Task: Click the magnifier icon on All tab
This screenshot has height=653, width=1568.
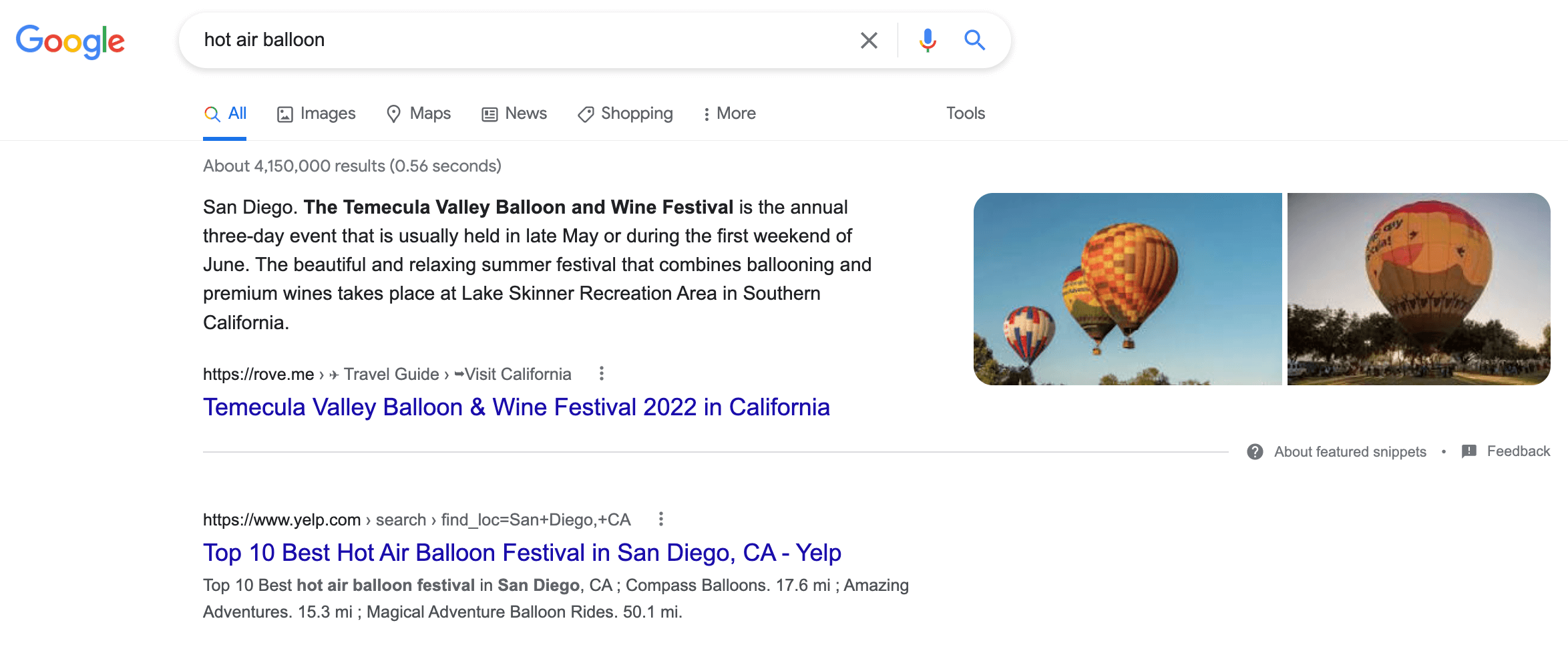Action: coord(212,114)
